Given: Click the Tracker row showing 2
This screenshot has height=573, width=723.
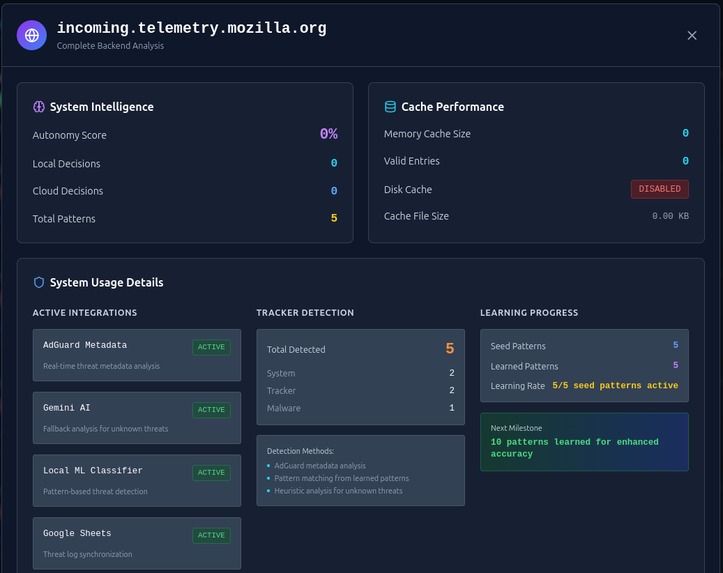Looking at the screenshot, I should click(361, 390).
